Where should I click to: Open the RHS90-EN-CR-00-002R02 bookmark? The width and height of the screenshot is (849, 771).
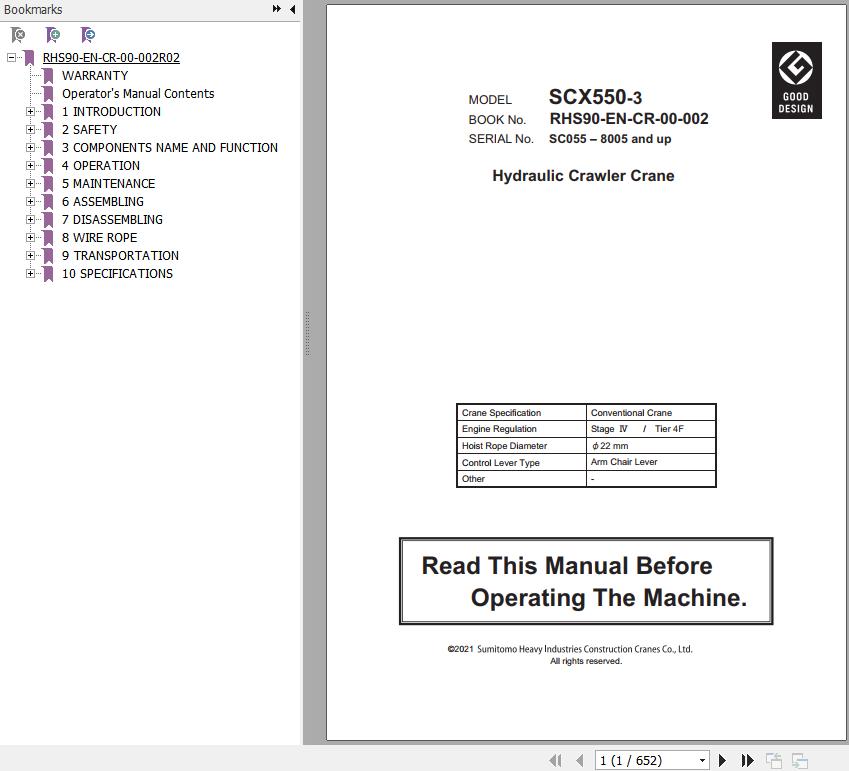pyautogui.click(x=111, y=57)
